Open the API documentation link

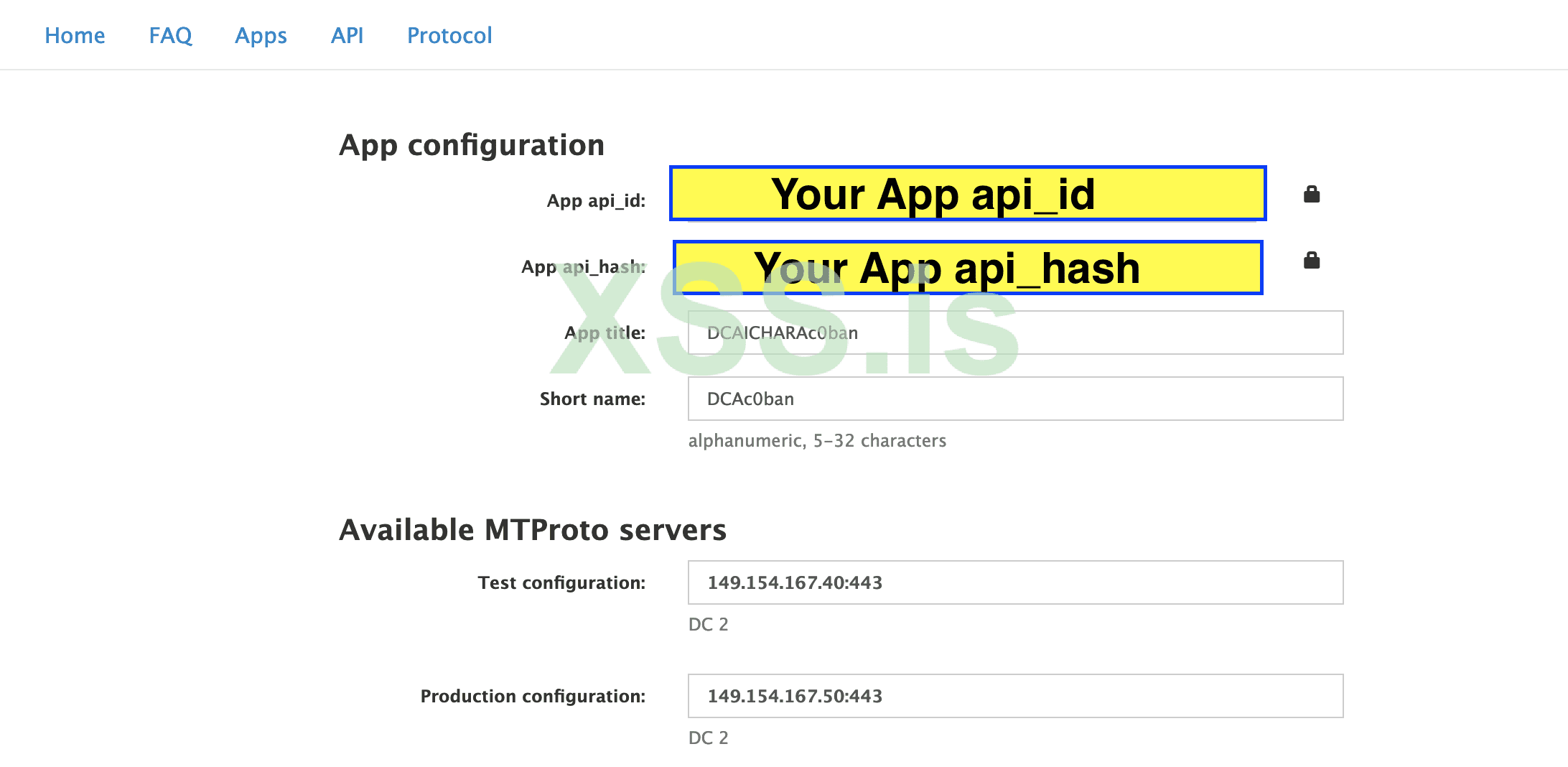click(x=347, y=35)
